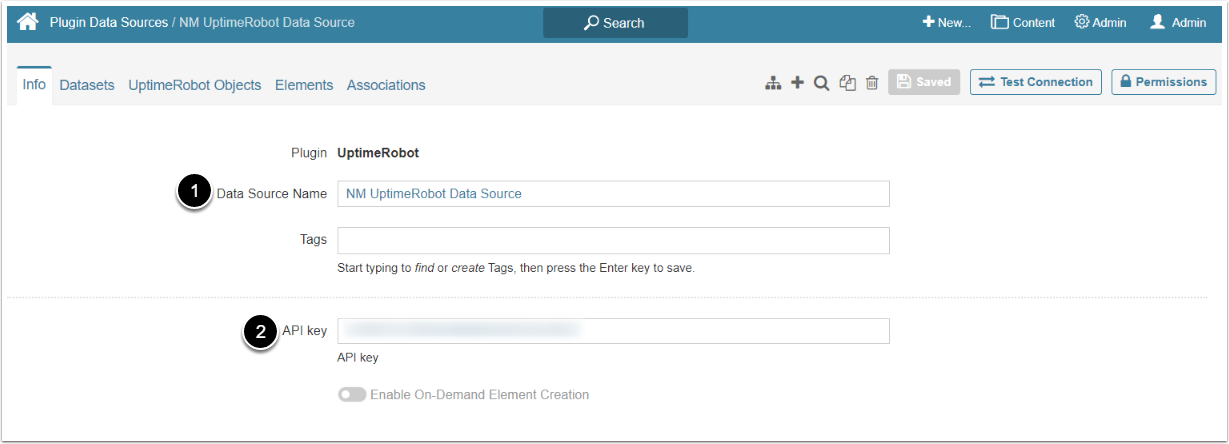Expand the New... menu in header
Viewport: 1229px width, 444px height.
pos(946,22)
